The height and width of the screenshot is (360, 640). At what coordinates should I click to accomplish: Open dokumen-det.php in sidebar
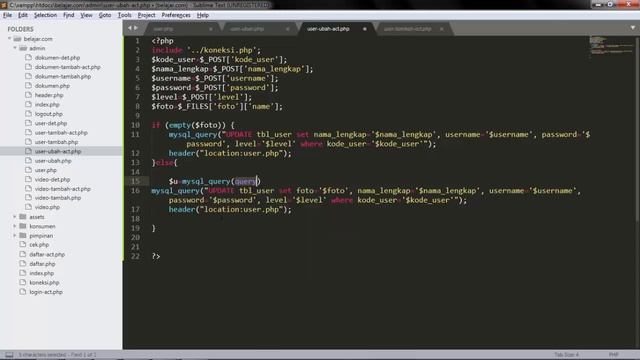[57, 58]
